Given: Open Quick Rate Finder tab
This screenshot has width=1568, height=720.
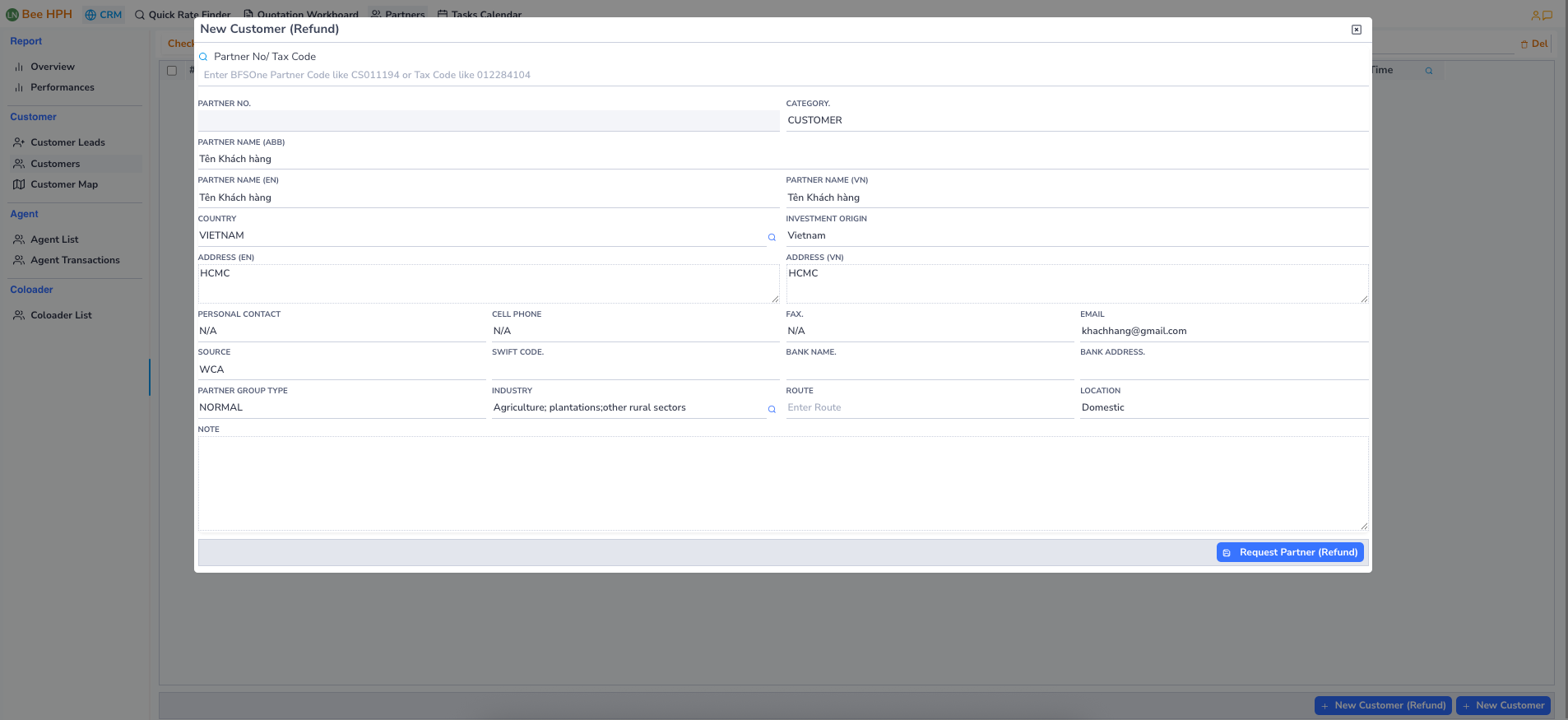Looking at the screenshot, I should [183, 14].
